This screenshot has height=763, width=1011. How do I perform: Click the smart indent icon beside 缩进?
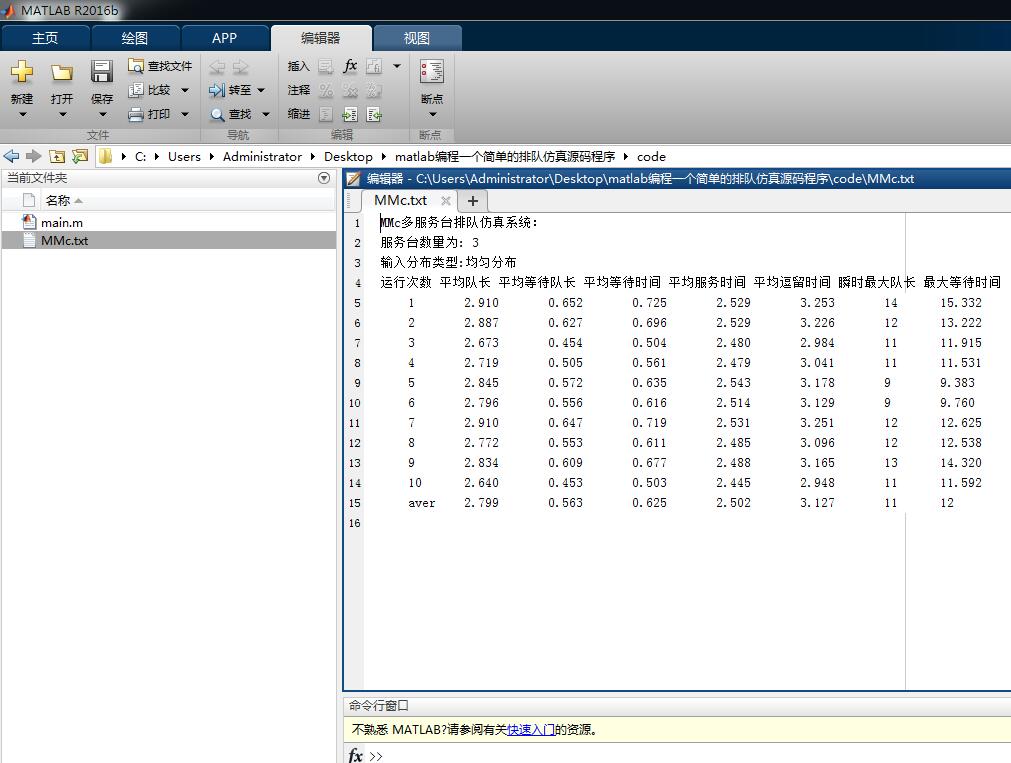point(326,115)
